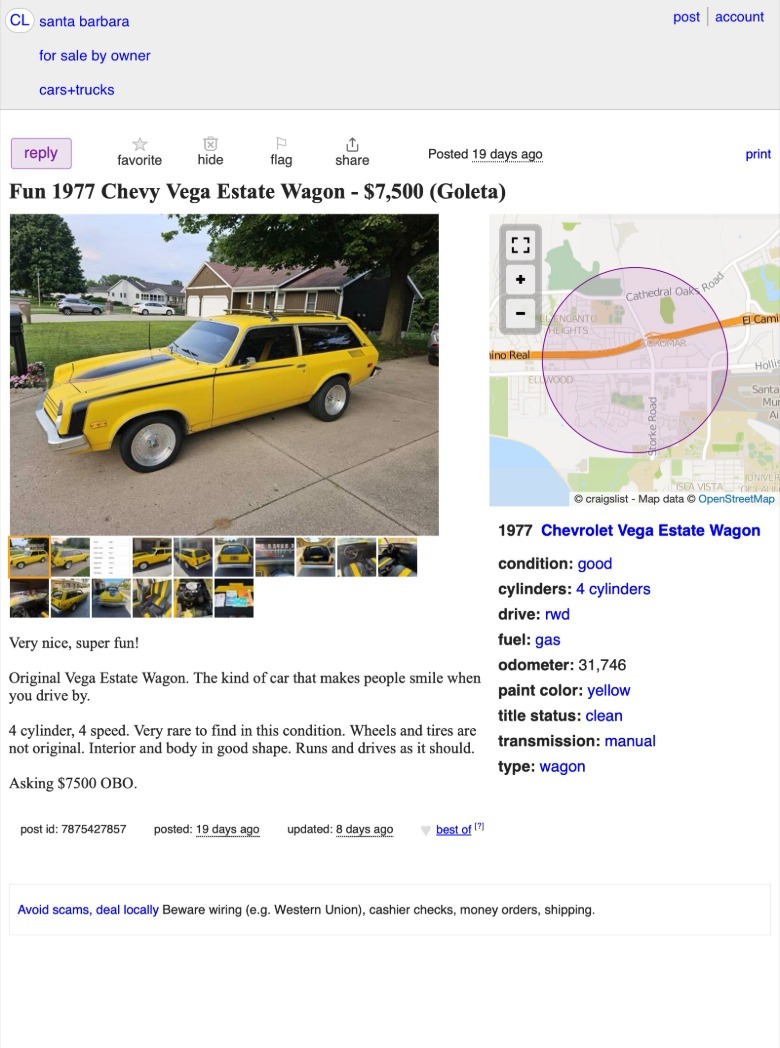Click the reply button
The width and height of the screenshot is (780, 1048).
(41, 153)
